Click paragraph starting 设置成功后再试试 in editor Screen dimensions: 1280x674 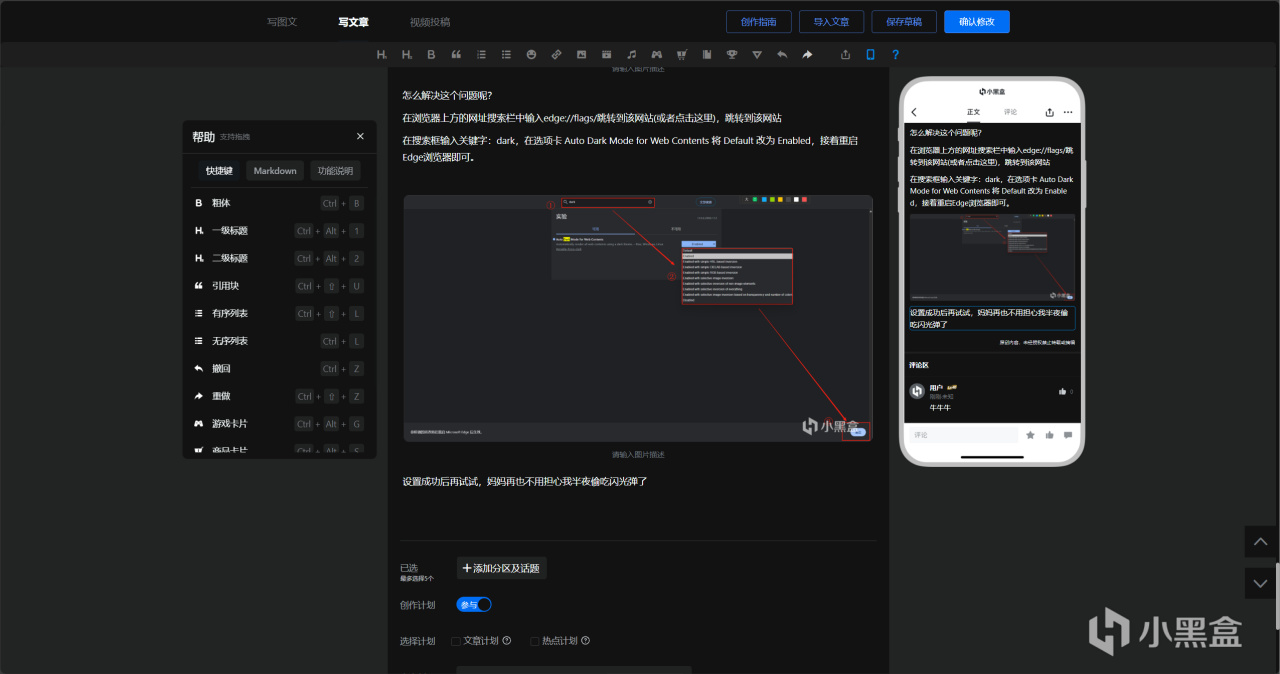tap(525, 481)
